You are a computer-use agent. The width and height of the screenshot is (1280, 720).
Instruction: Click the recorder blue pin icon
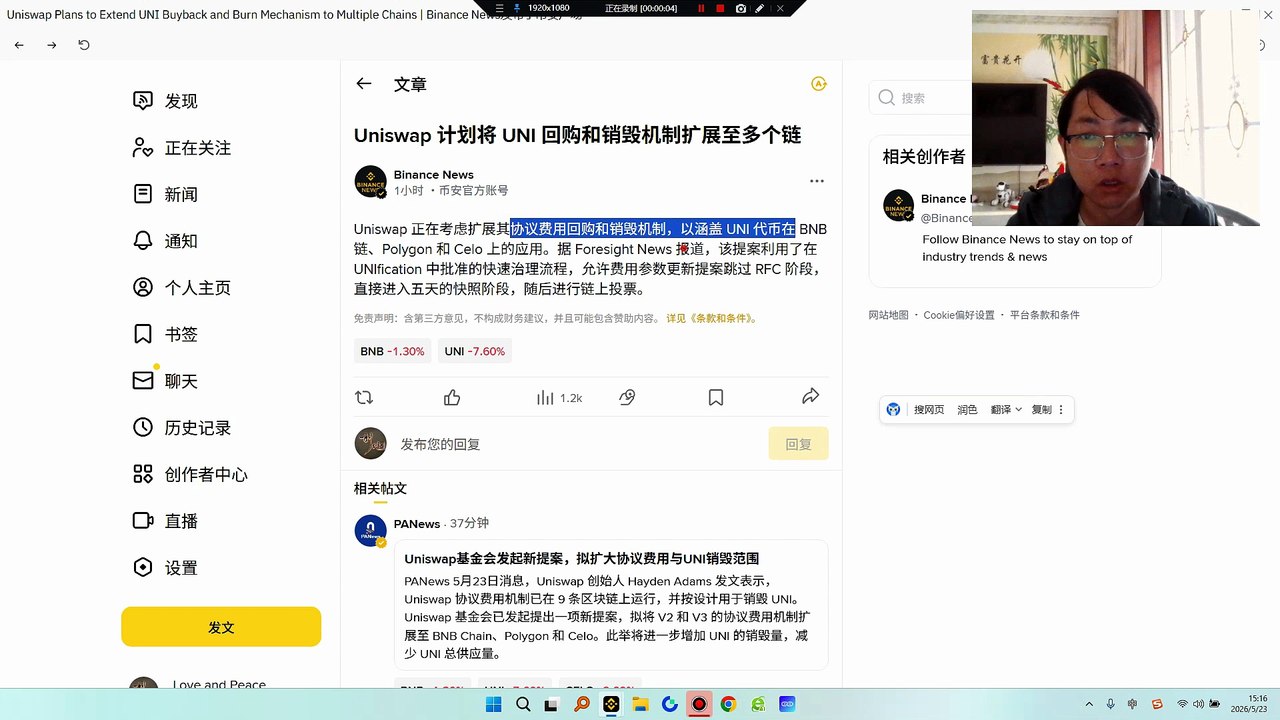click(517, 8)
